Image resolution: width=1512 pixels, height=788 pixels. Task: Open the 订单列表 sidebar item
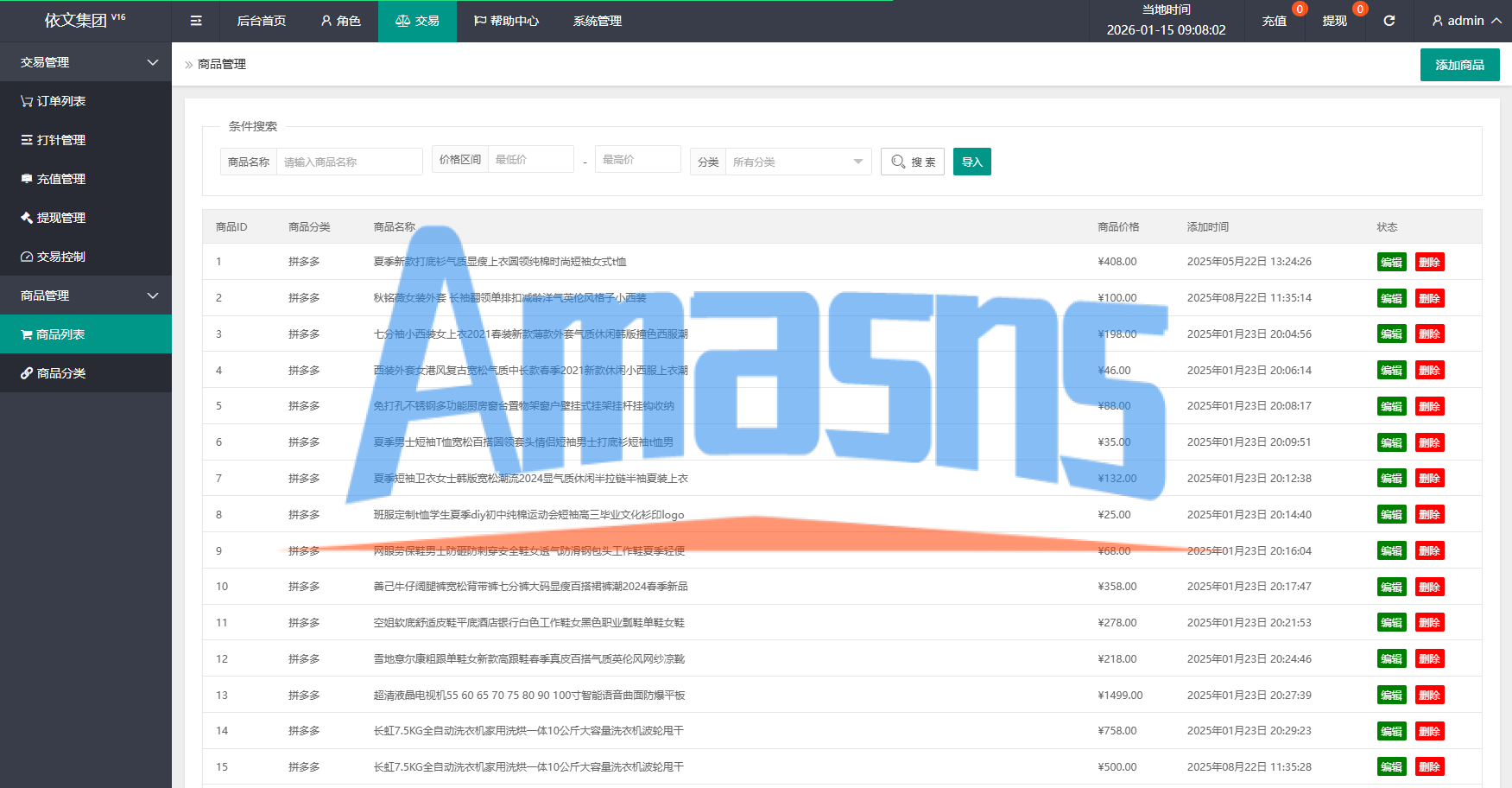pos(85,101)
